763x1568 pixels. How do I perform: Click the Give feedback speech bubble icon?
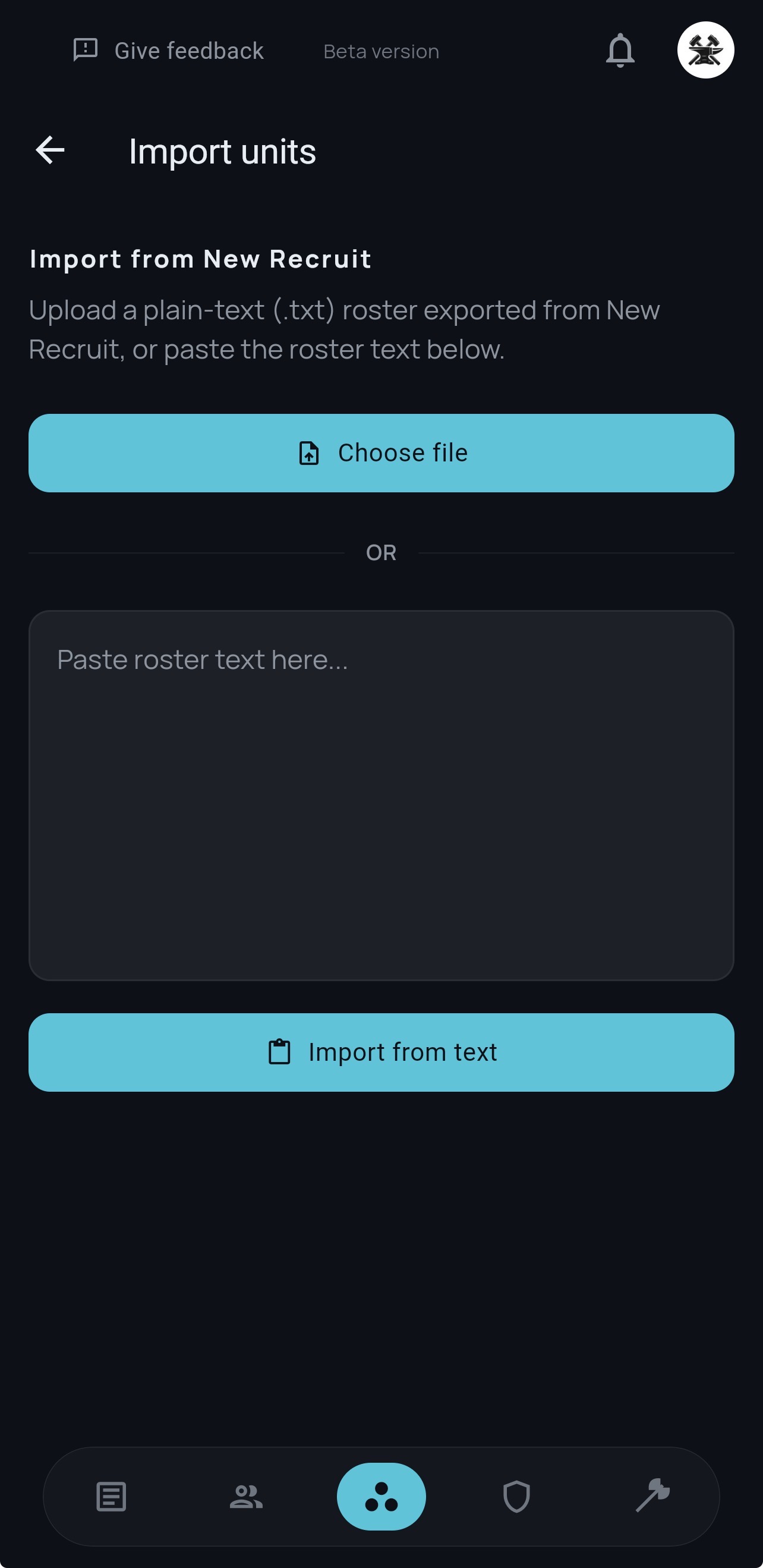tap(85, 50)
